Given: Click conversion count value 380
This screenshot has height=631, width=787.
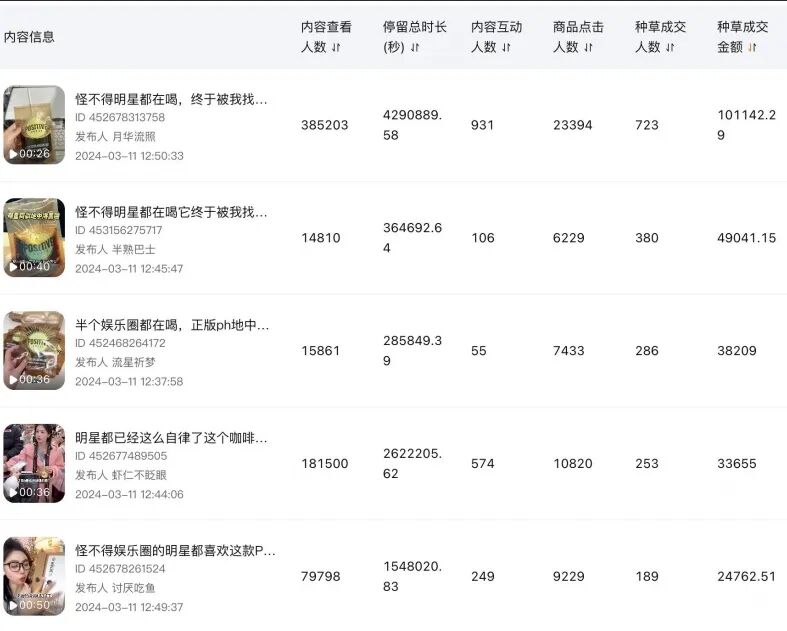Looking at the screenshot, I should pos(646,238).
